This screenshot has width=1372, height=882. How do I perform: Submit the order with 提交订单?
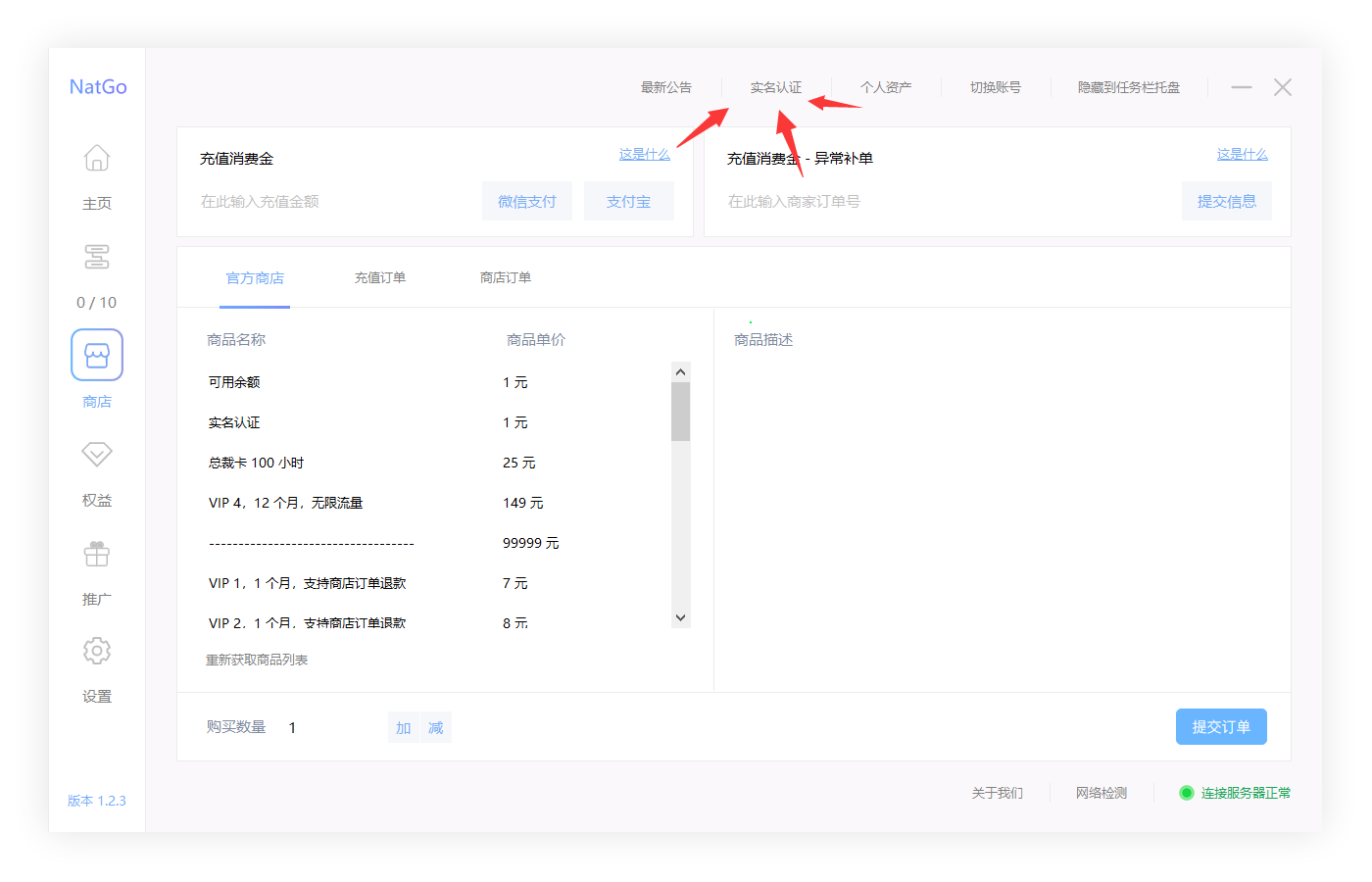pyautogui.click(x=1221, y=726)
